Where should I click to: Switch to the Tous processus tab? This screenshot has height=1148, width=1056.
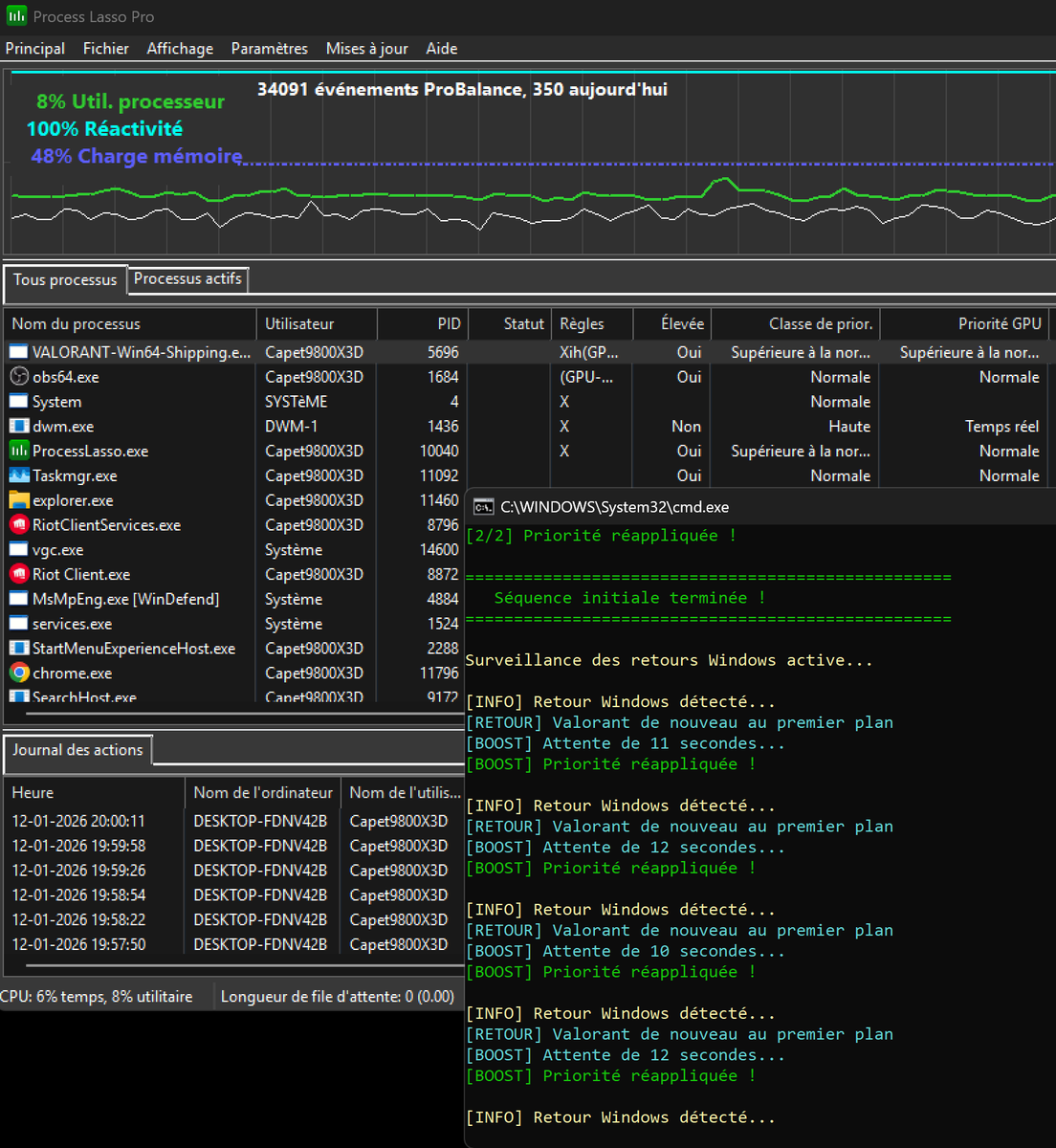[x=65, y=280]
